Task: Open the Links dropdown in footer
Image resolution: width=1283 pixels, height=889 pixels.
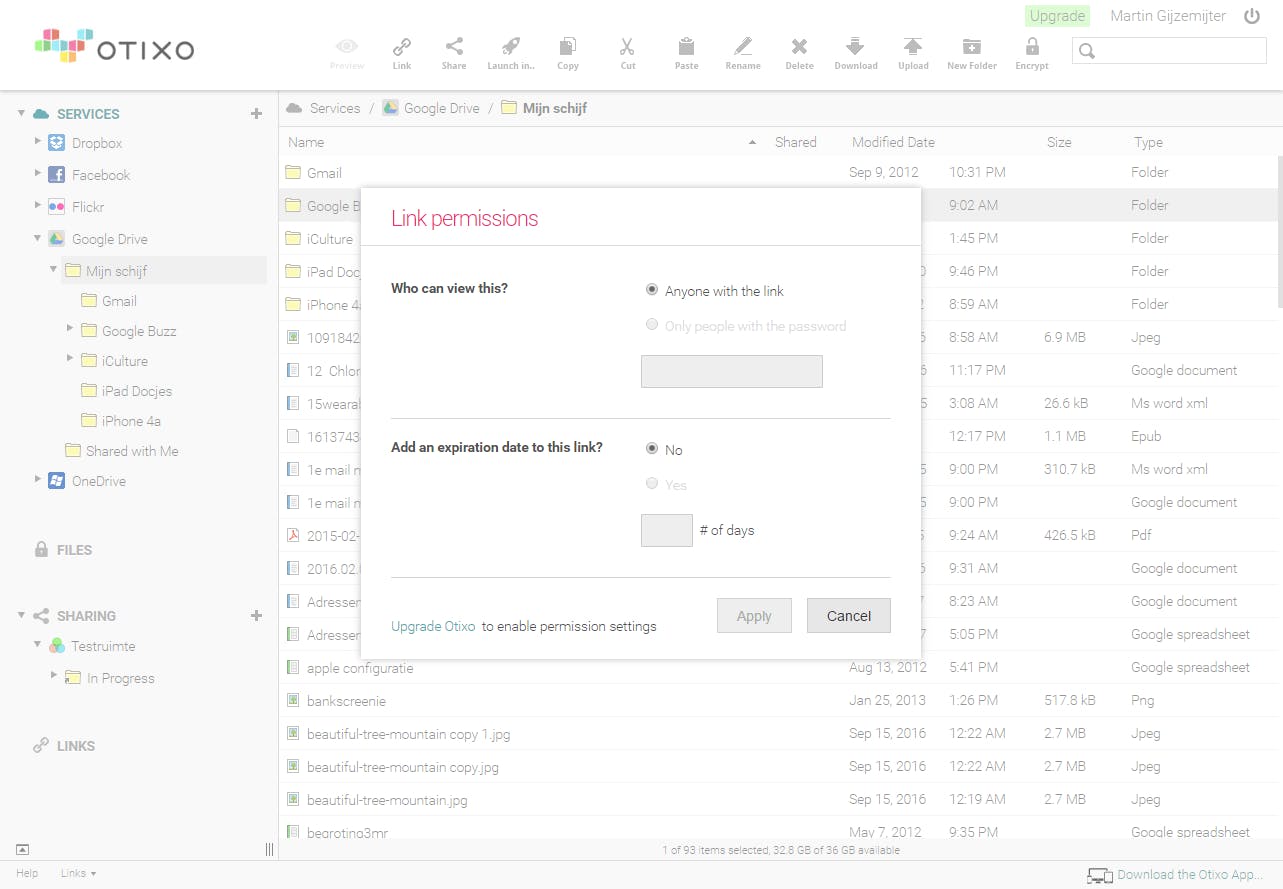Action: (78, 873)
